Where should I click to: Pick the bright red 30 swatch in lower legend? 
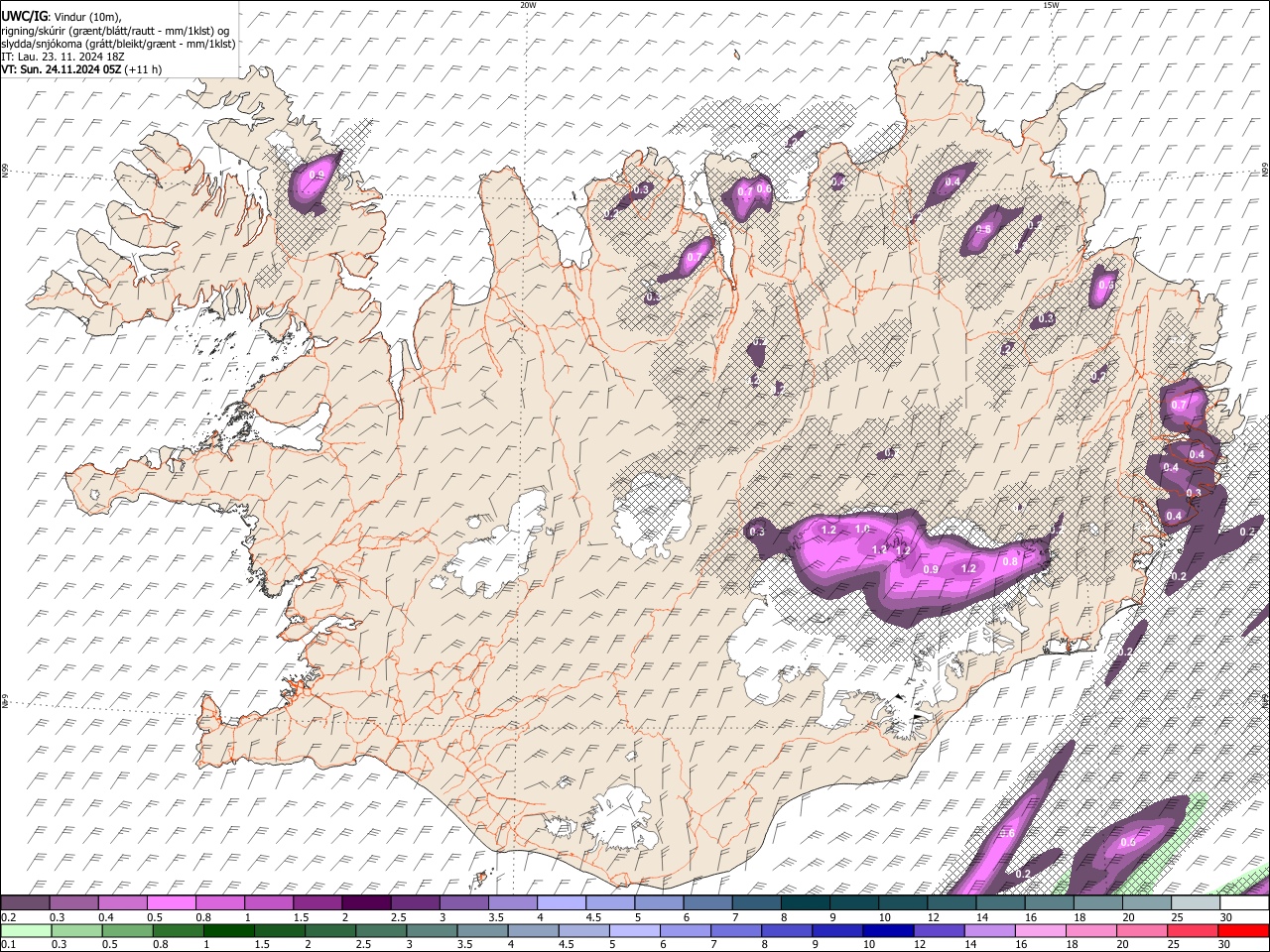coord(1244,931)
